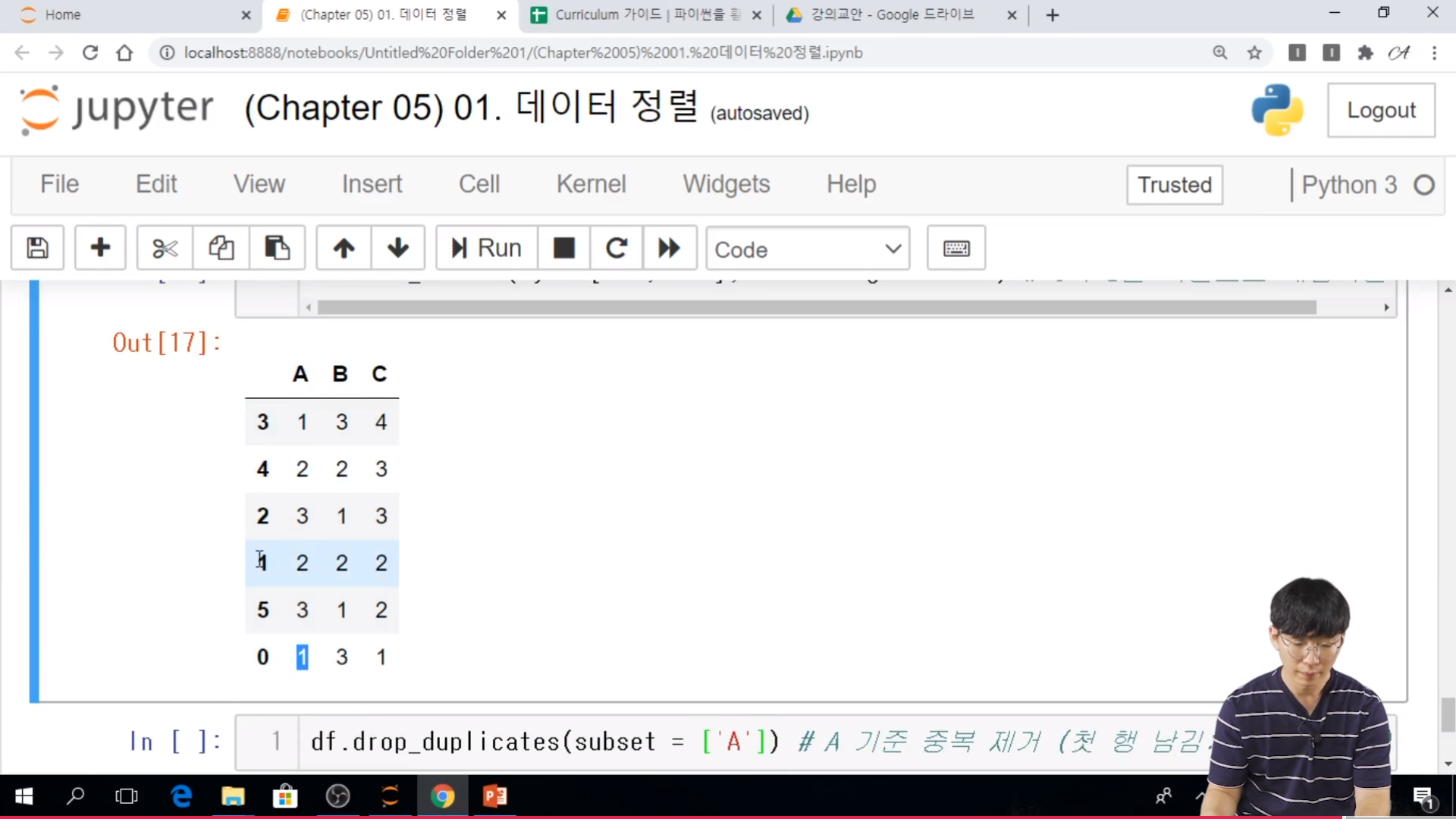
Task: Restart kernel with circular arrow icon
Action: [616, 248]
